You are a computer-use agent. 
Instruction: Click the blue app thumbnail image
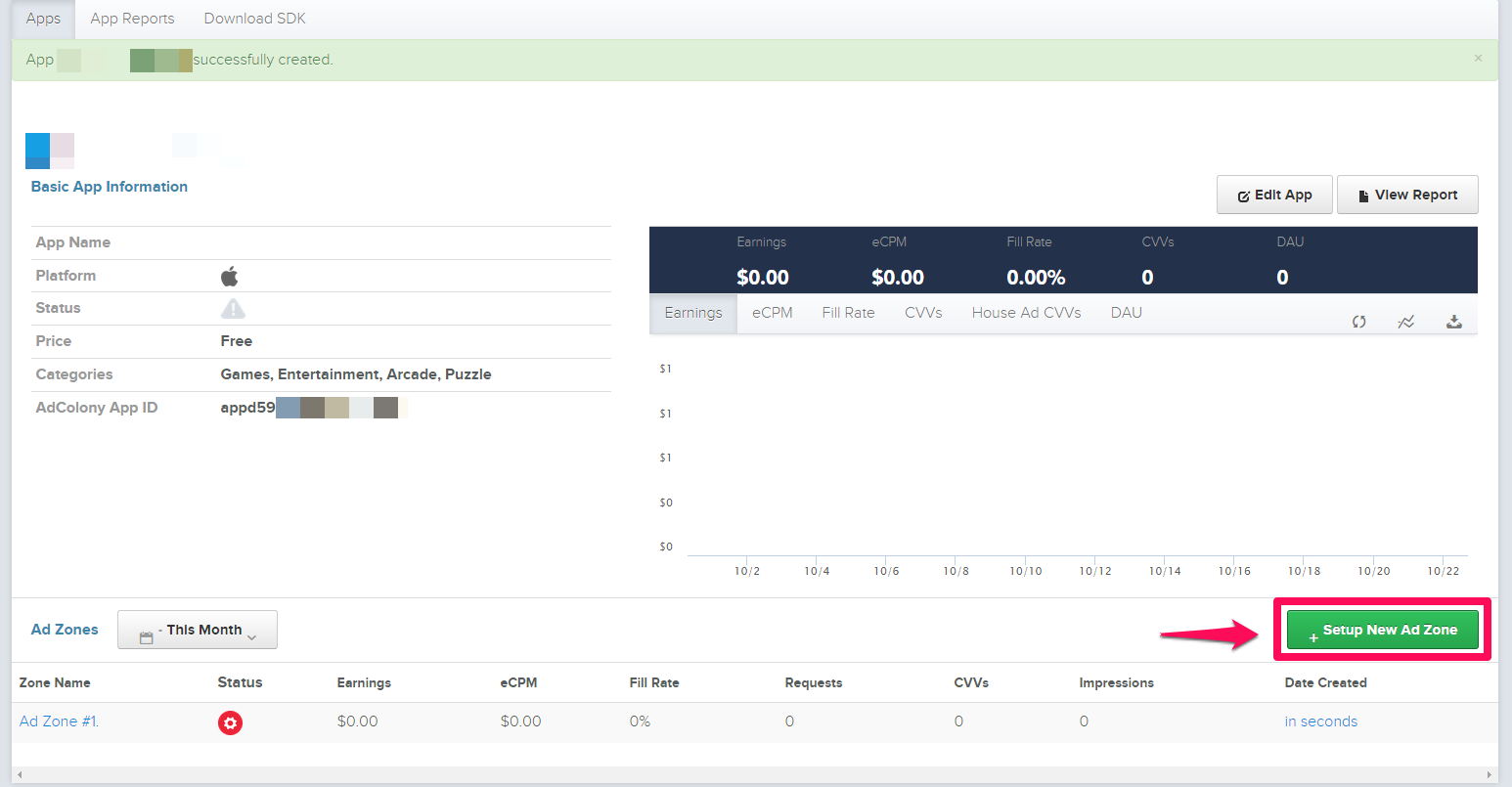pyautogui.click(x=38, y=151)
